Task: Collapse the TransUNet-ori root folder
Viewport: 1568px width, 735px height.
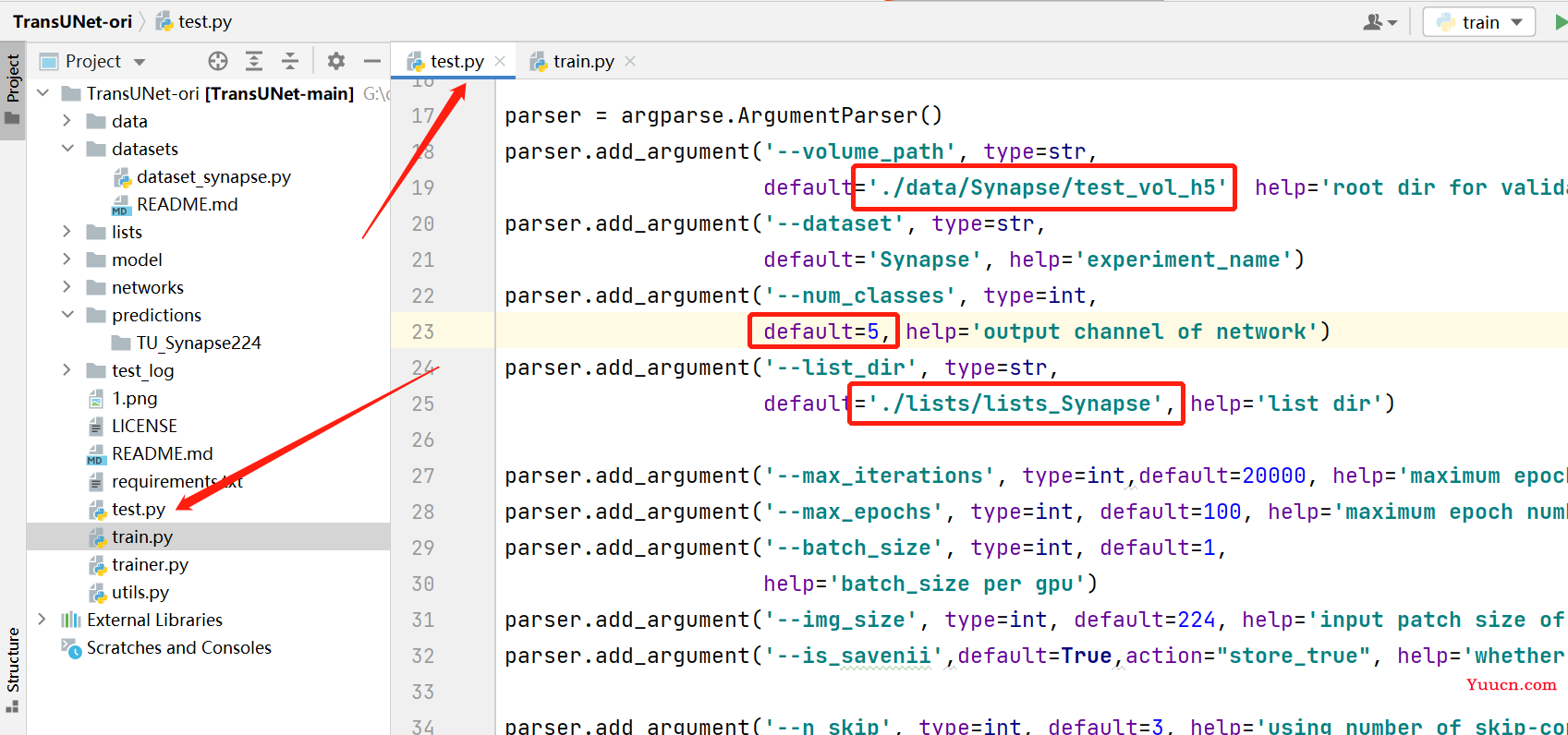Action: 43,93
